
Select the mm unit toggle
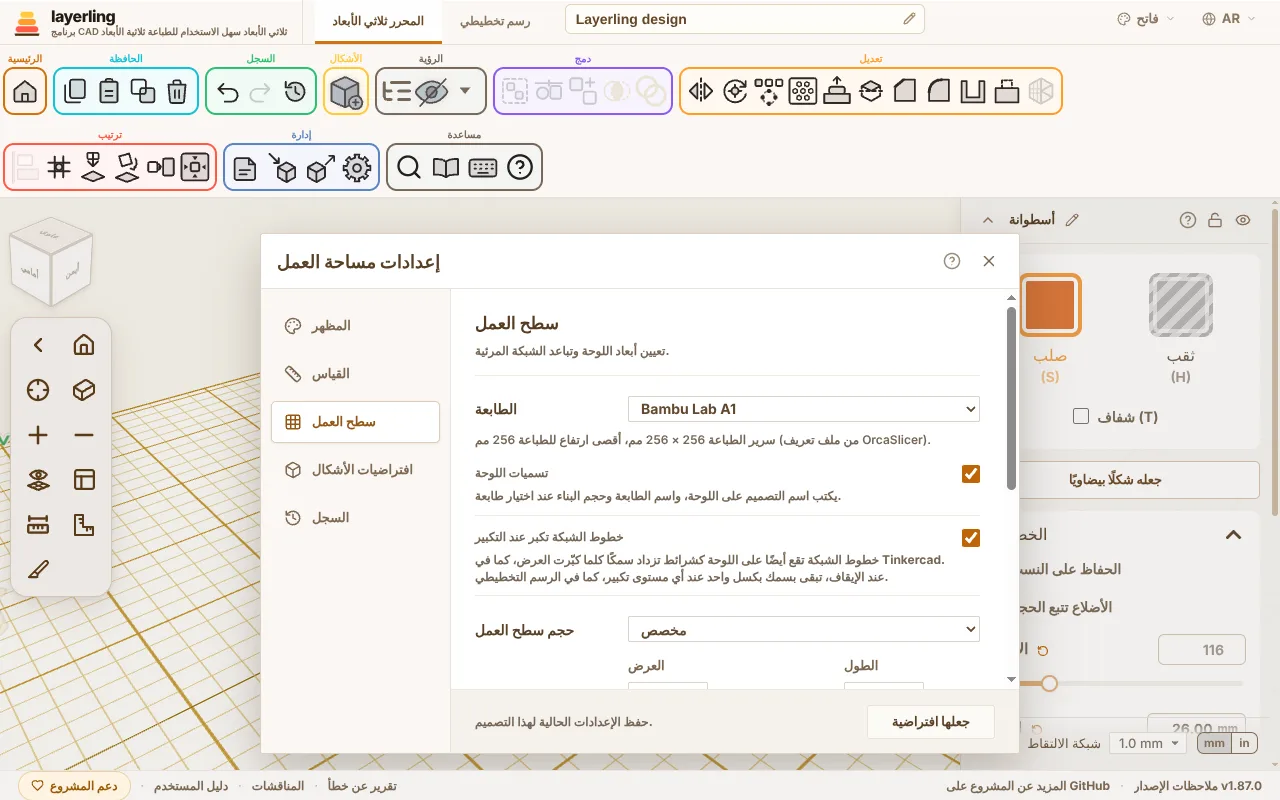click(1214, 743)
